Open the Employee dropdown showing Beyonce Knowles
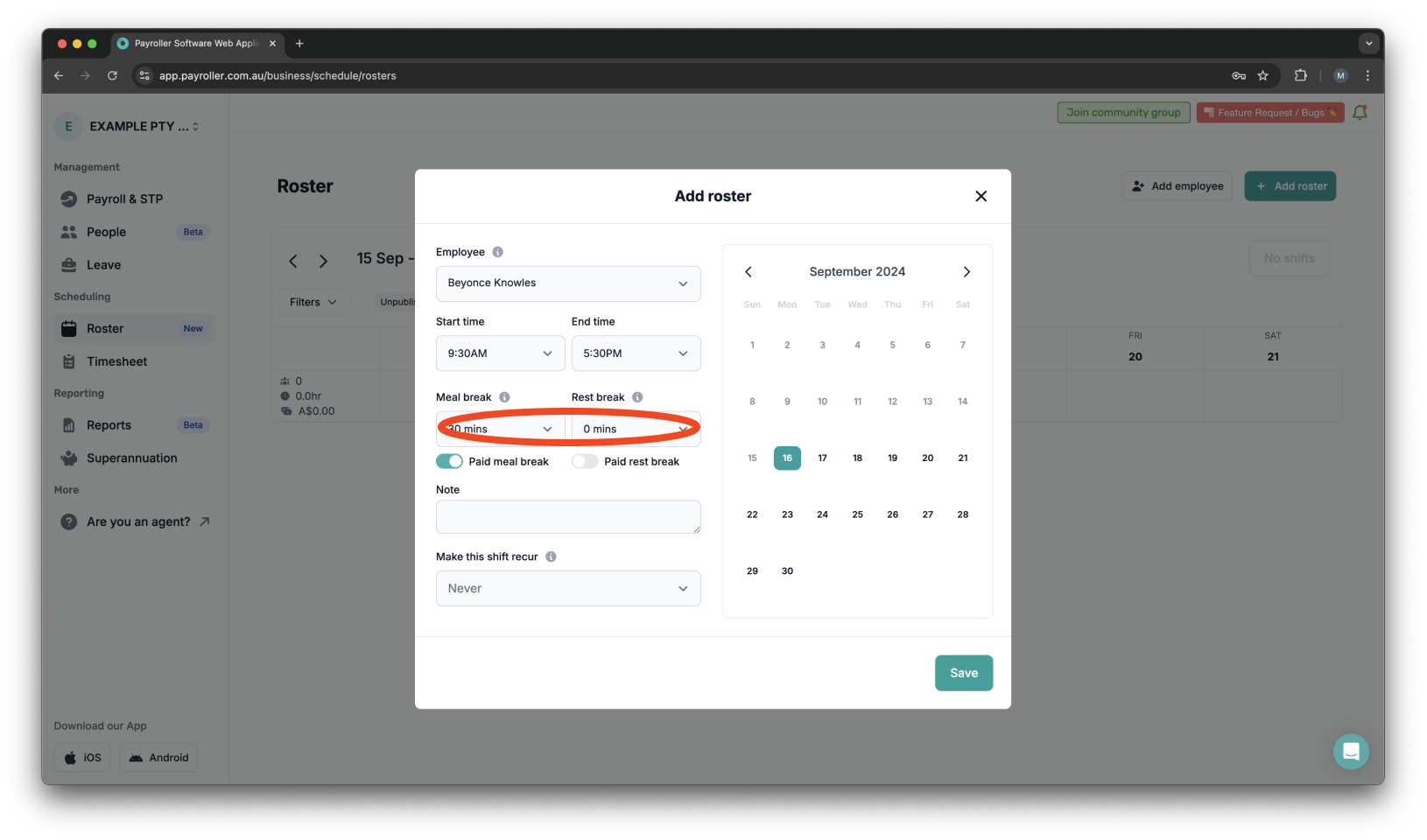The image size is (1427, 840). (x=568, y=283)
